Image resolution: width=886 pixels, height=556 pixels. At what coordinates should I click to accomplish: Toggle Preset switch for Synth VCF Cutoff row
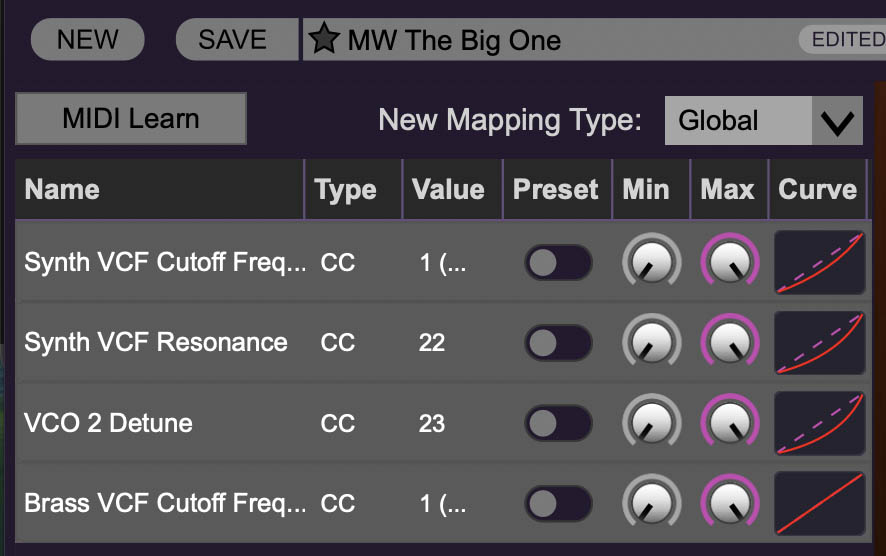point(558,263)
